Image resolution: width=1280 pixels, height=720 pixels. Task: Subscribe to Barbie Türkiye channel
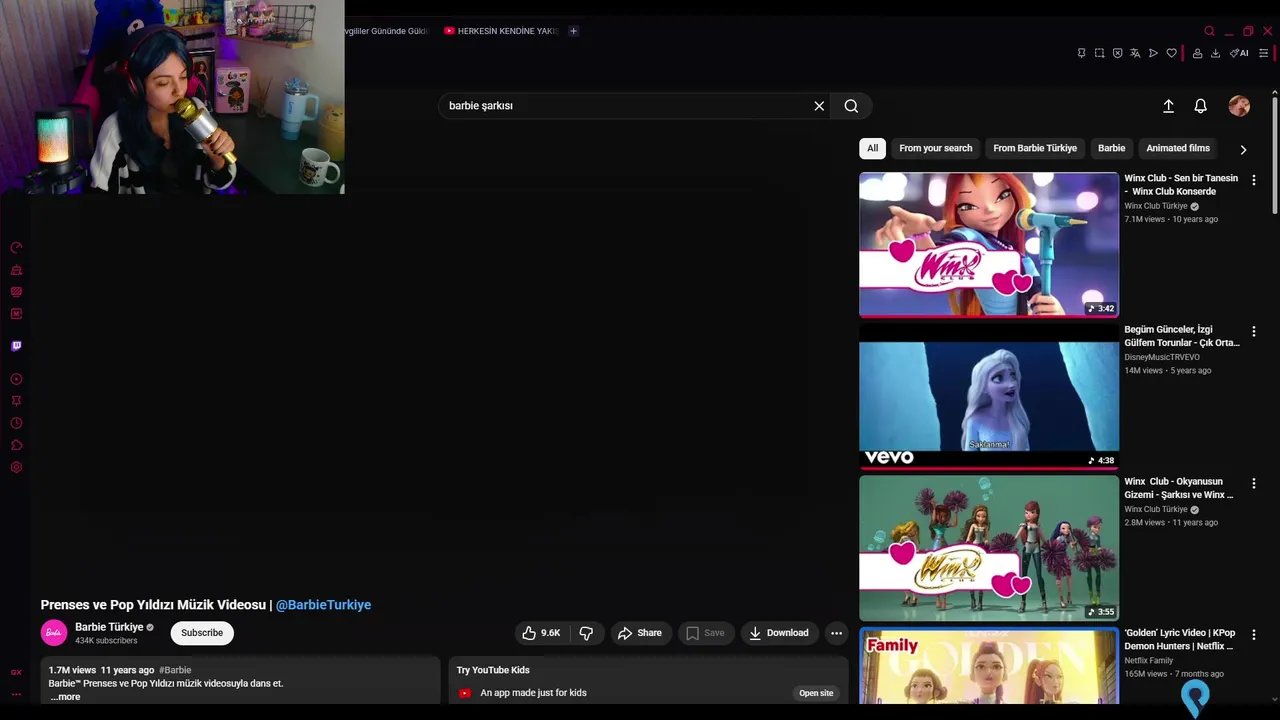pyautogui.click(x=202, y=633)
